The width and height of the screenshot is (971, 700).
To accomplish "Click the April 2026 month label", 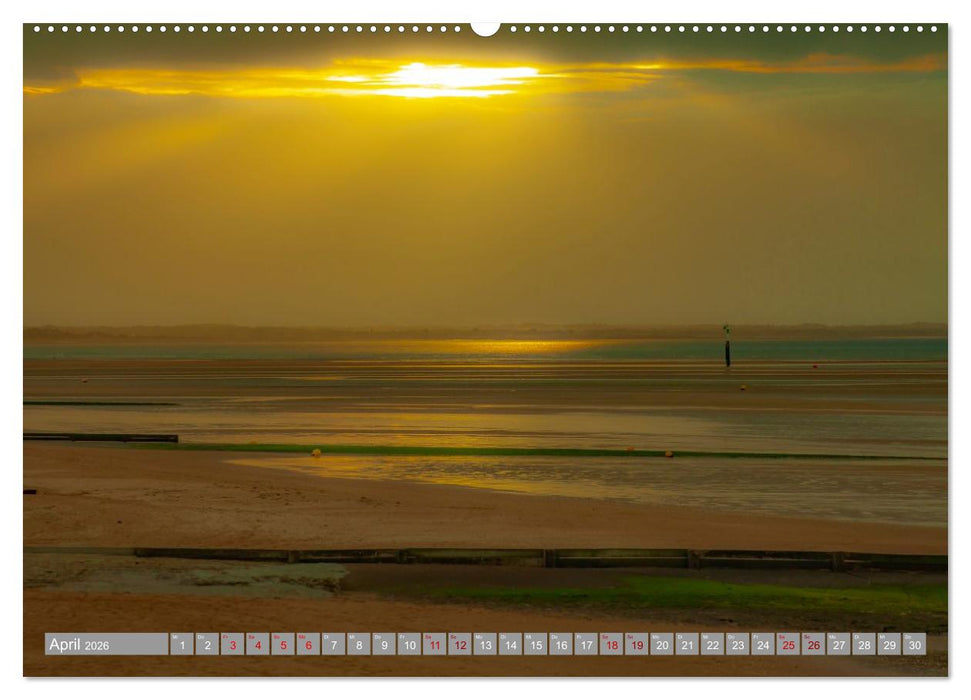I will 105,645.
